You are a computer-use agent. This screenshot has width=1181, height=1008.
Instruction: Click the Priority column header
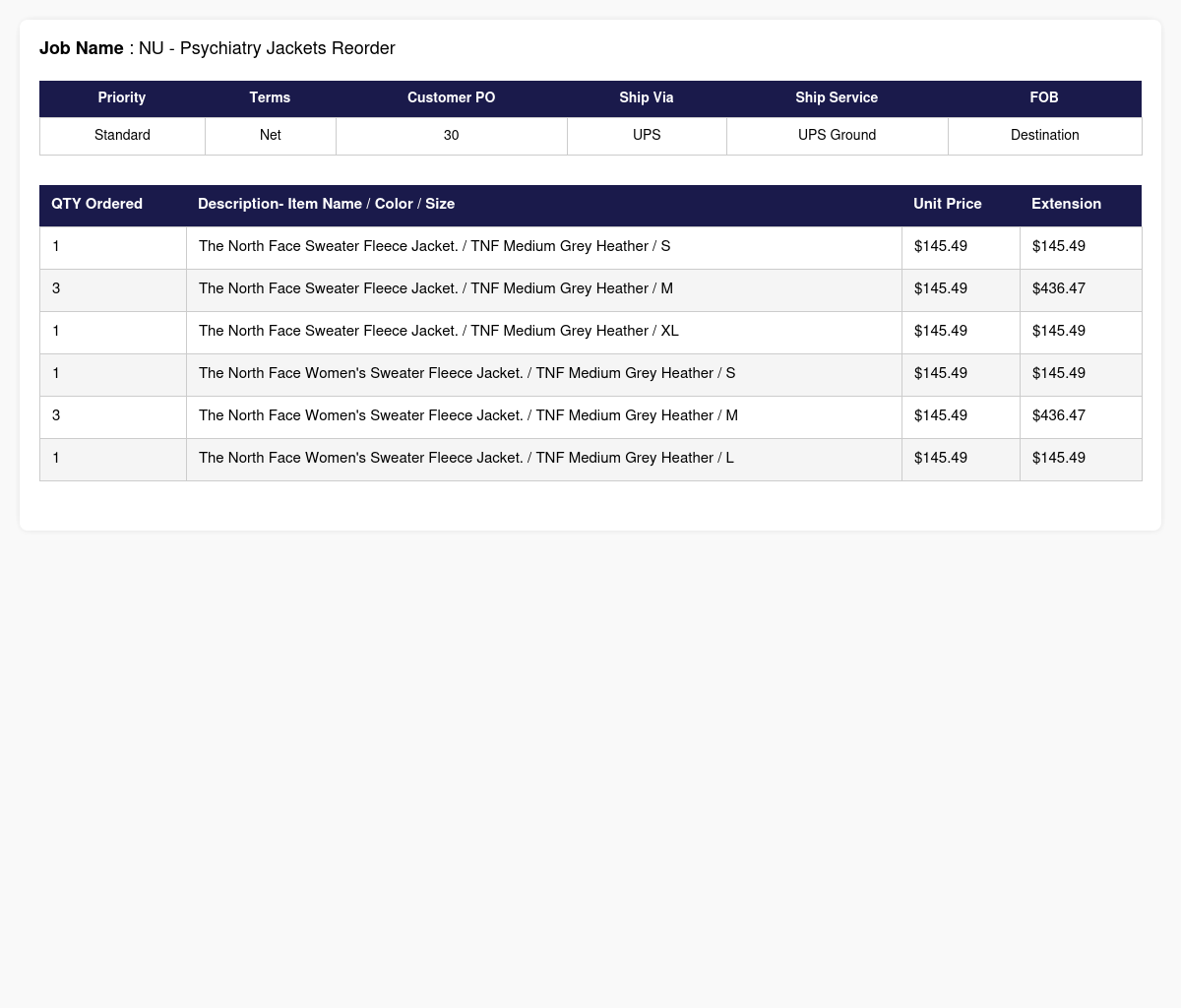(x=122, y=98)
